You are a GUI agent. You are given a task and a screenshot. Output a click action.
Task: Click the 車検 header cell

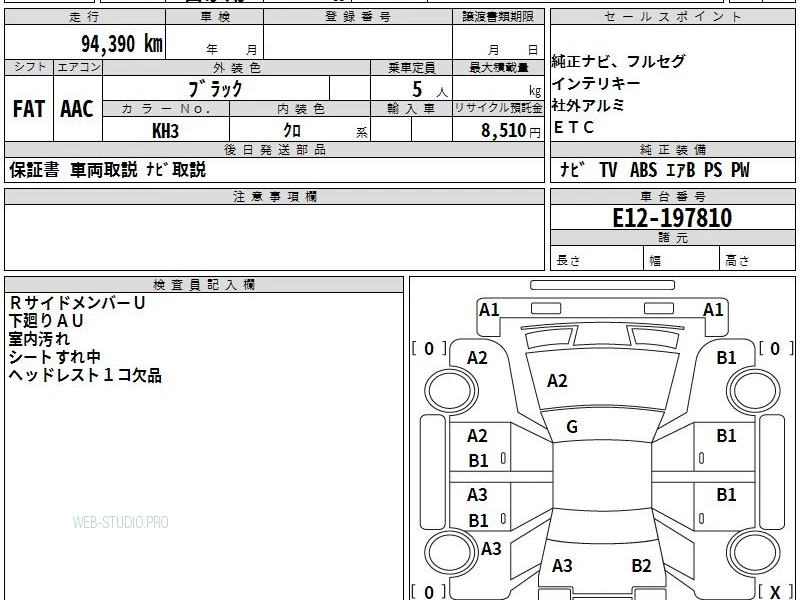[214, 17]
